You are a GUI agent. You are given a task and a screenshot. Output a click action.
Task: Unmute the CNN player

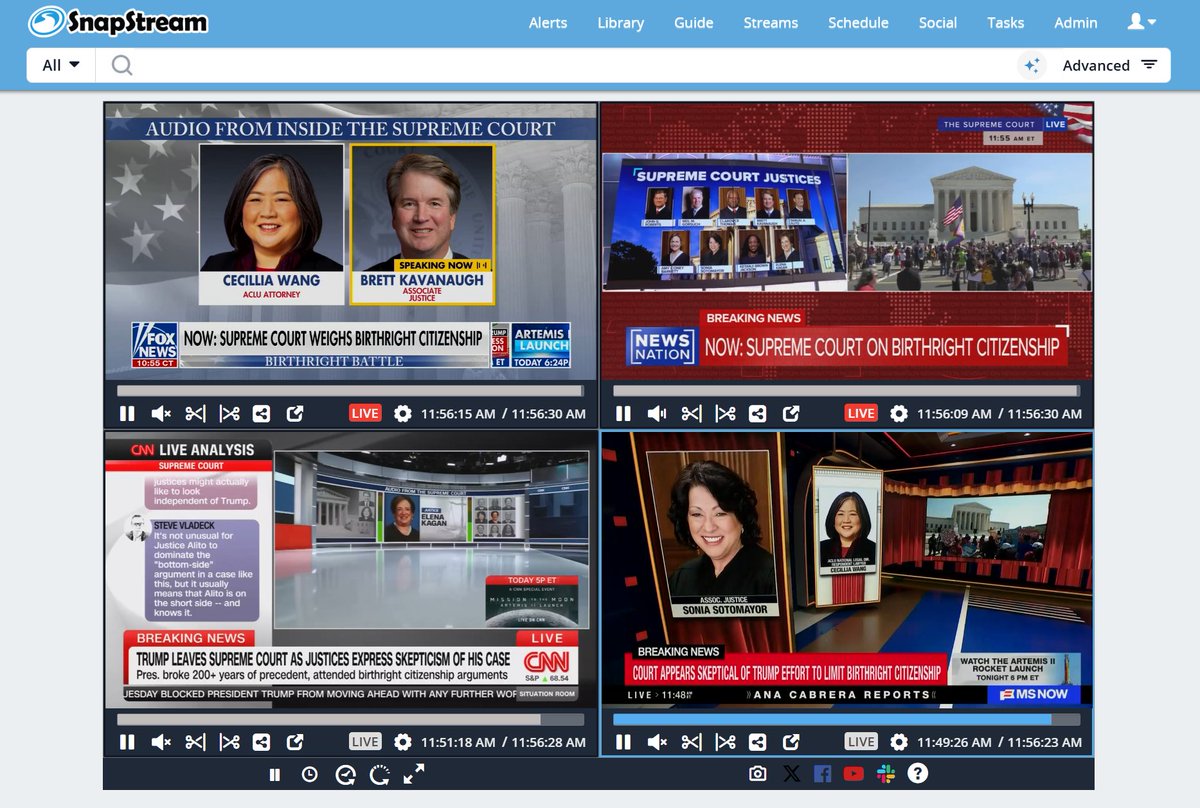(x=161, y=742)
